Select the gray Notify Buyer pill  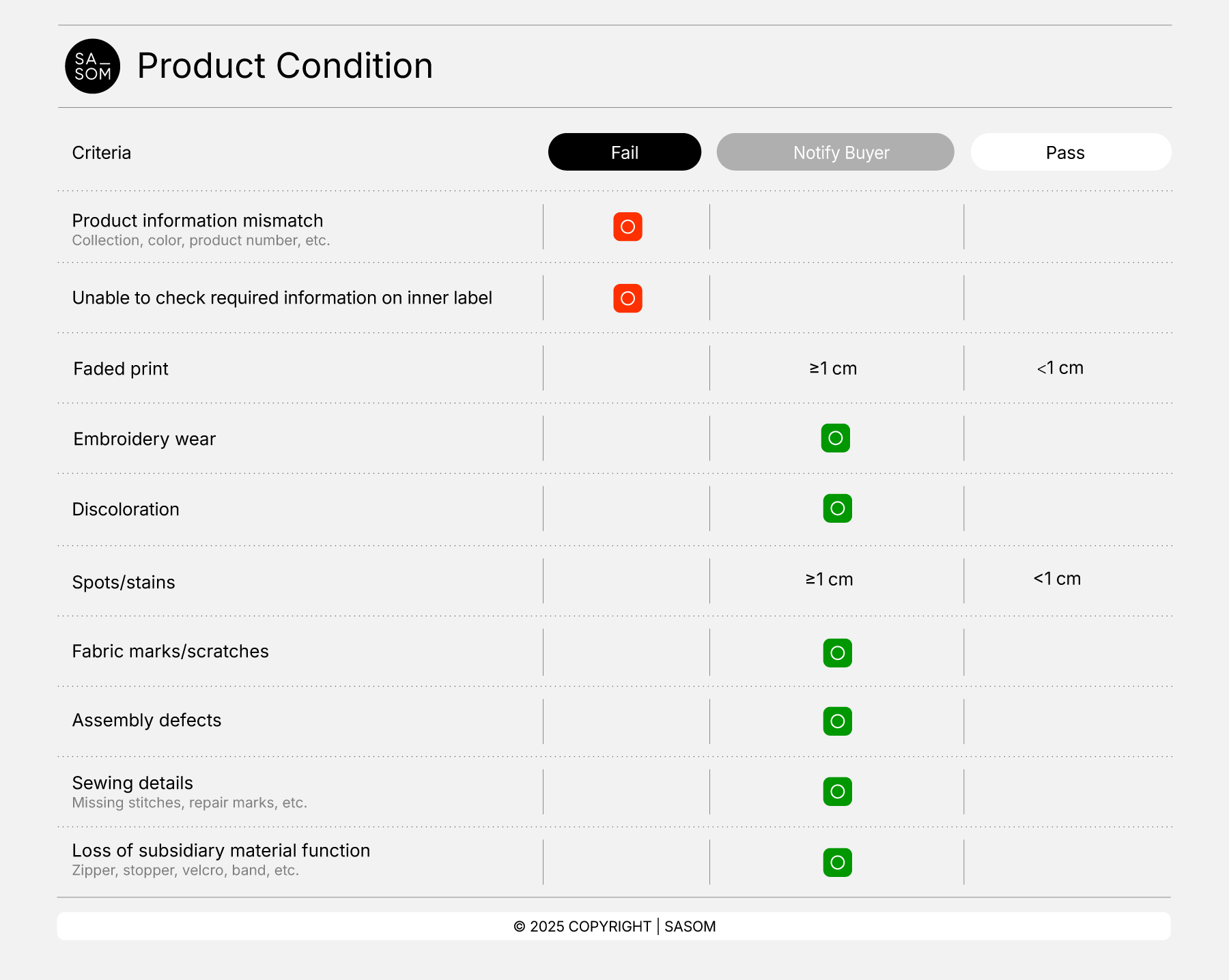point(834,152)
